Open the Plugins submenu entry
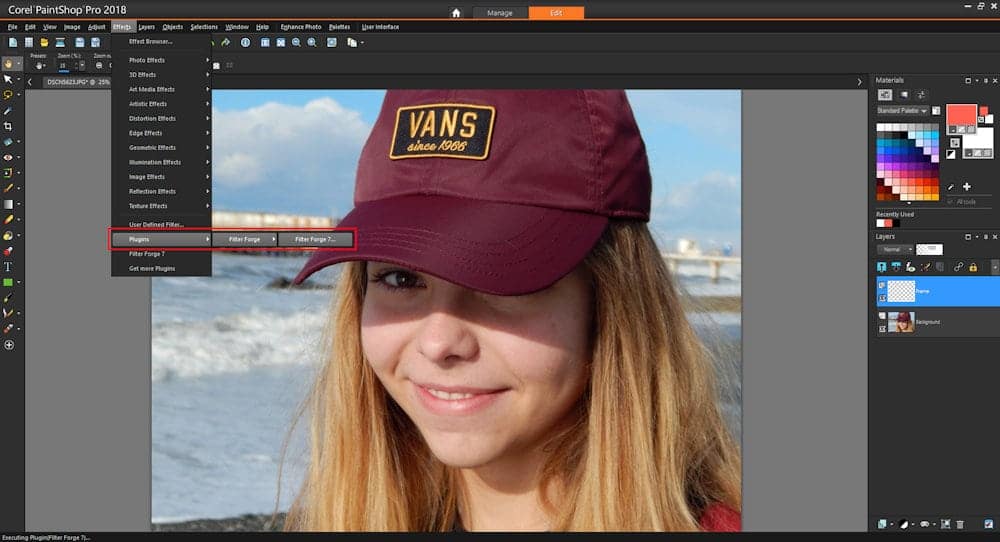 pyautogui.click(x=161, y=239)
